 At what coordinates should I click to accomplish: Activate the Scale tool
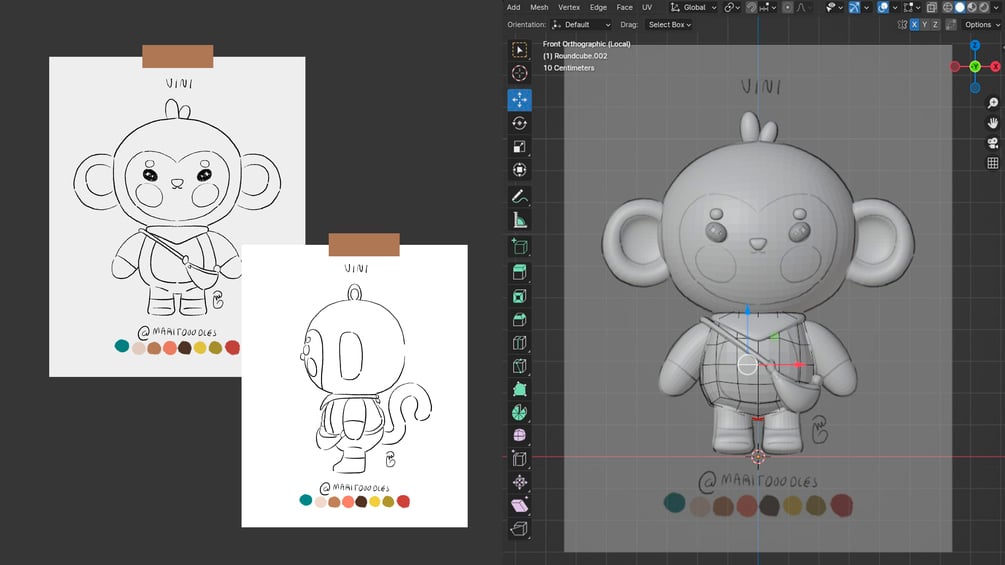(x=519, y=146)
